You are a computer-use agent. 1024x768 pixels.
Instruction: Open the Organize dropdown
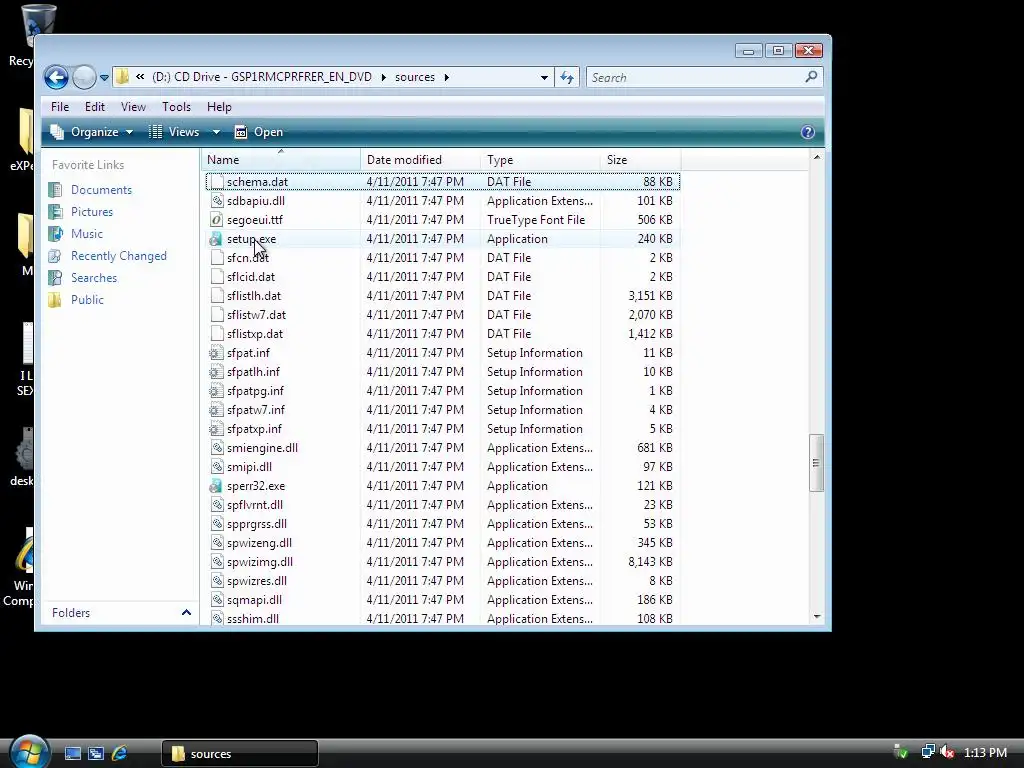click(x=92, y=132)
